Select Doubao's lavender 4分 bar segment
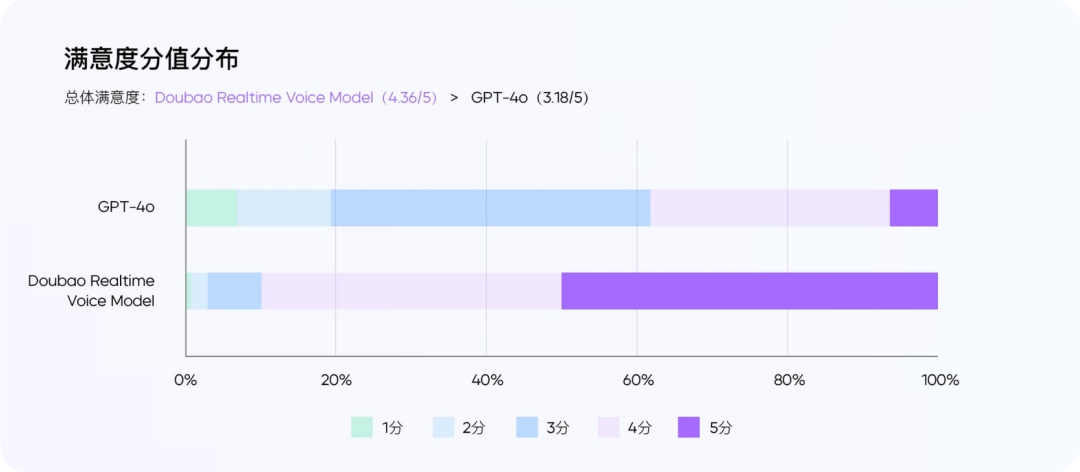1080x472 pixels. pos(411,291)
